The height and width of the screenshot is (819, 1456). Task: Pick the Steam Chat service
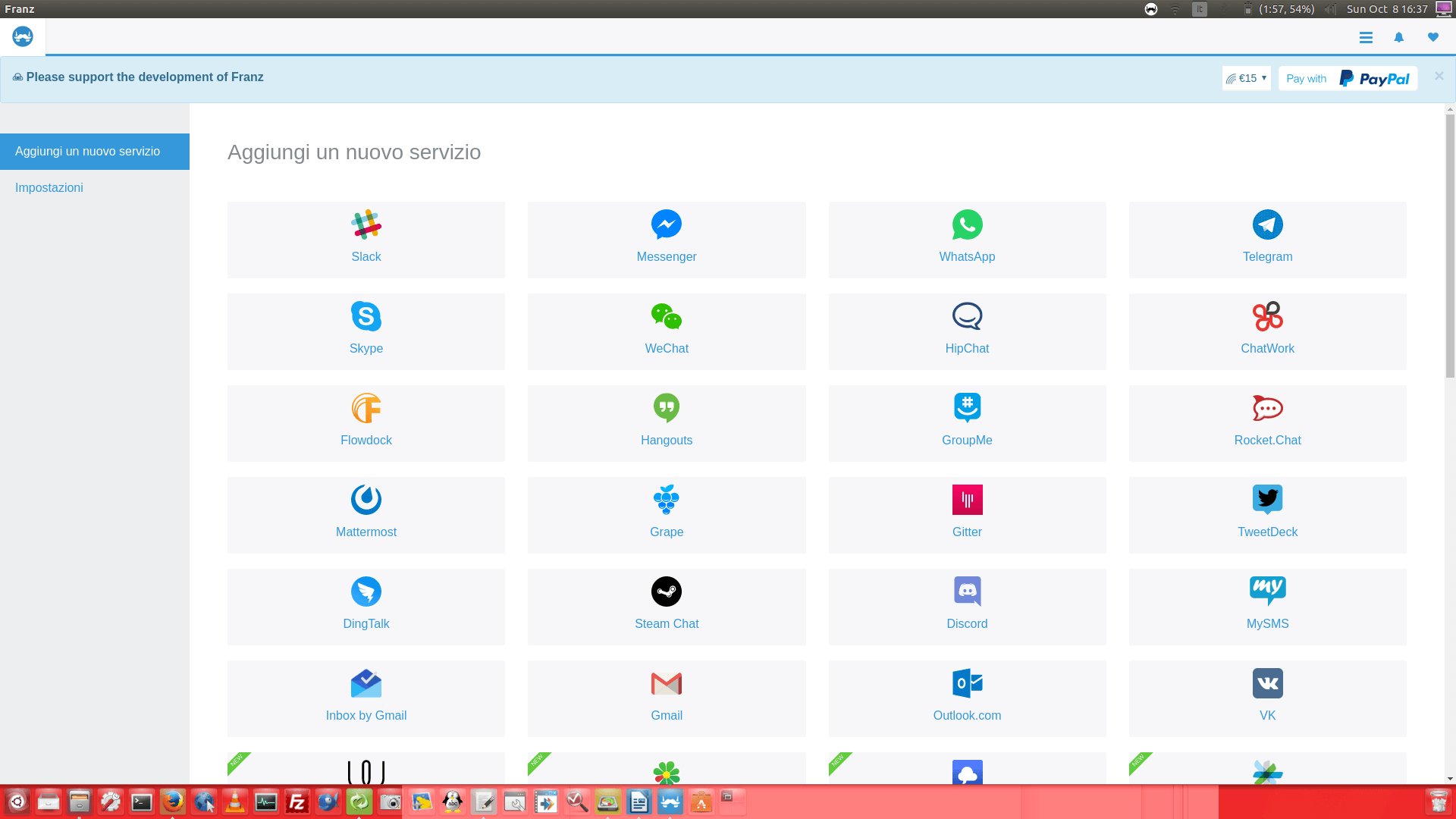[x=666, y=606]
